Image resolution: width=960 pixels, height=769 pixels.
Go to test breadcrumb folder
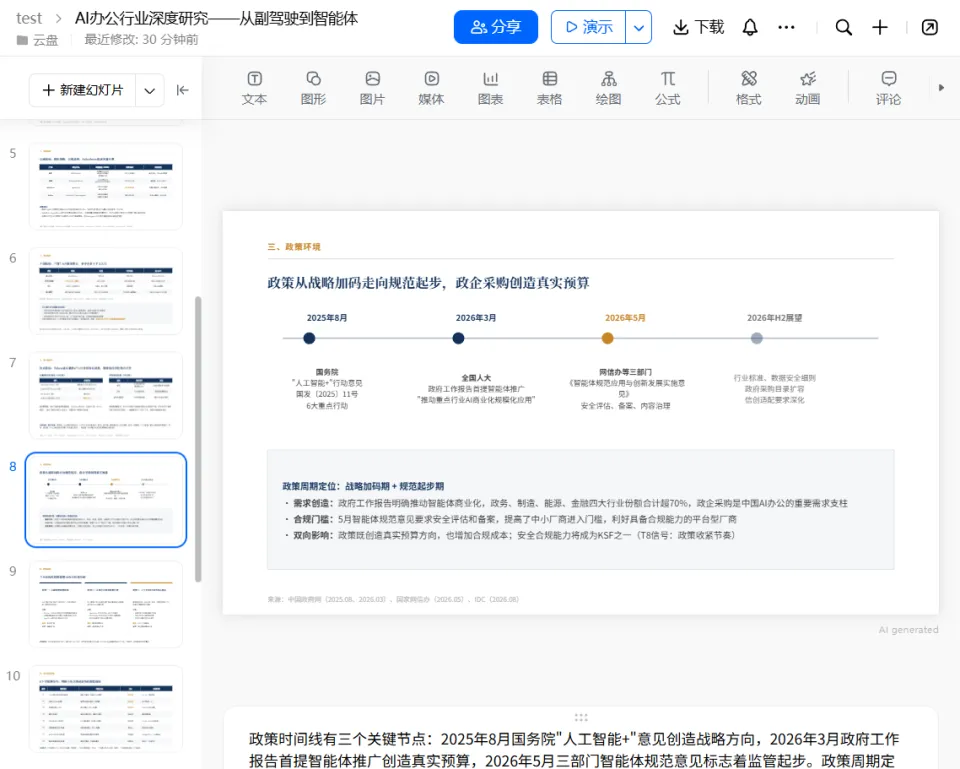pyautogui.click(x=29, y=18)
